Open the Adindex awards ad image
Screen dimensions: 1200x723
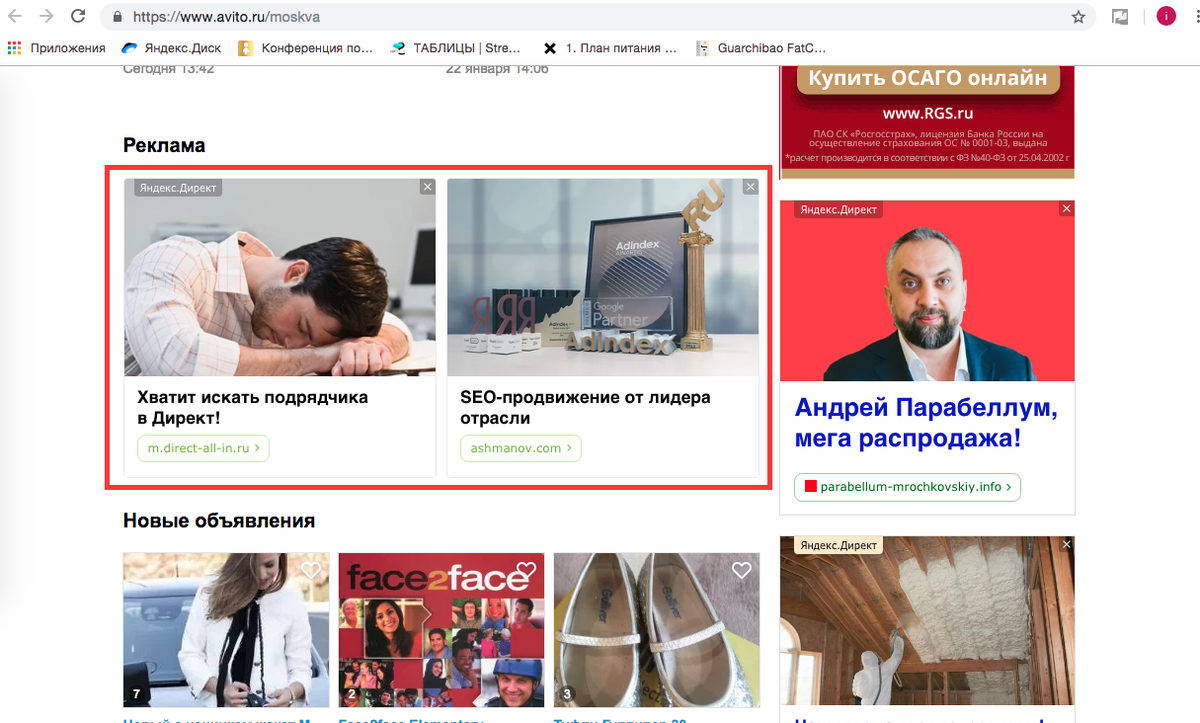point(603,277)
